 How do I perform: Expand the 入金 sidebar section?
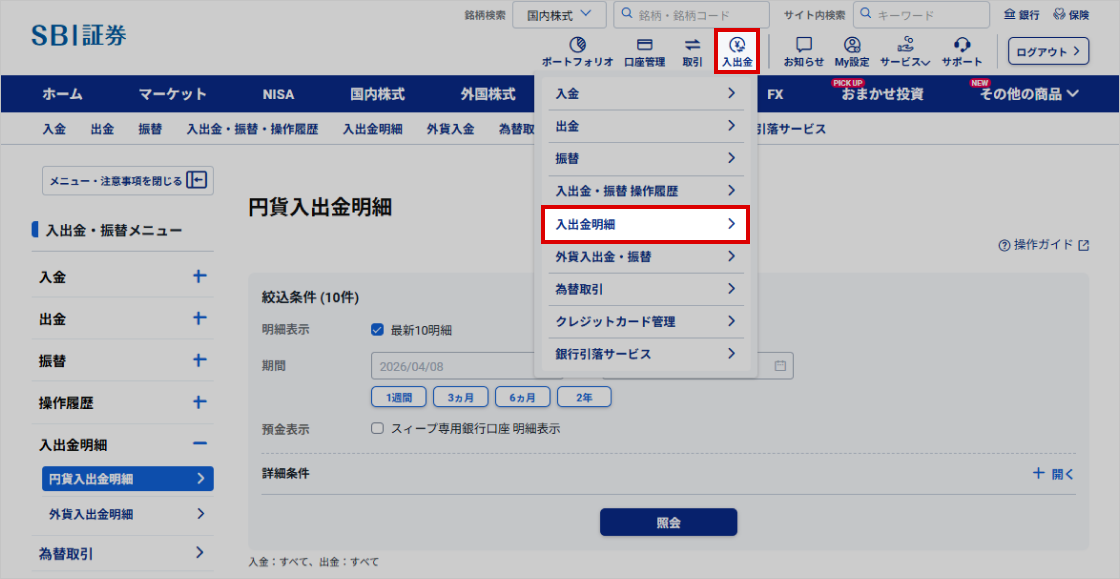(x=199, y=277)
